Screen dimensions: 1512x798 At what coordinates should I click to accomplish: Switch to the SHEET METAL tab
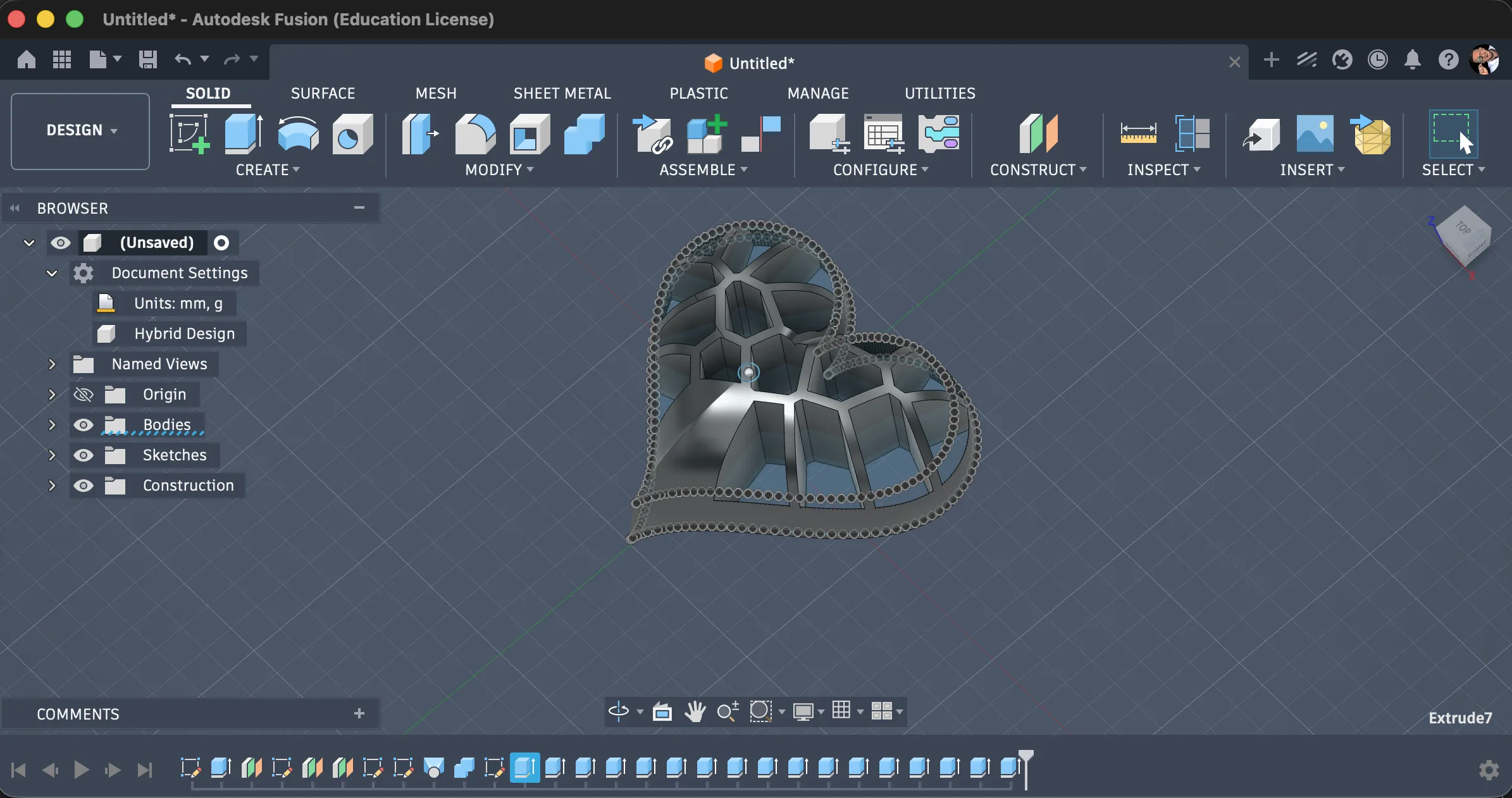point(562,94)
